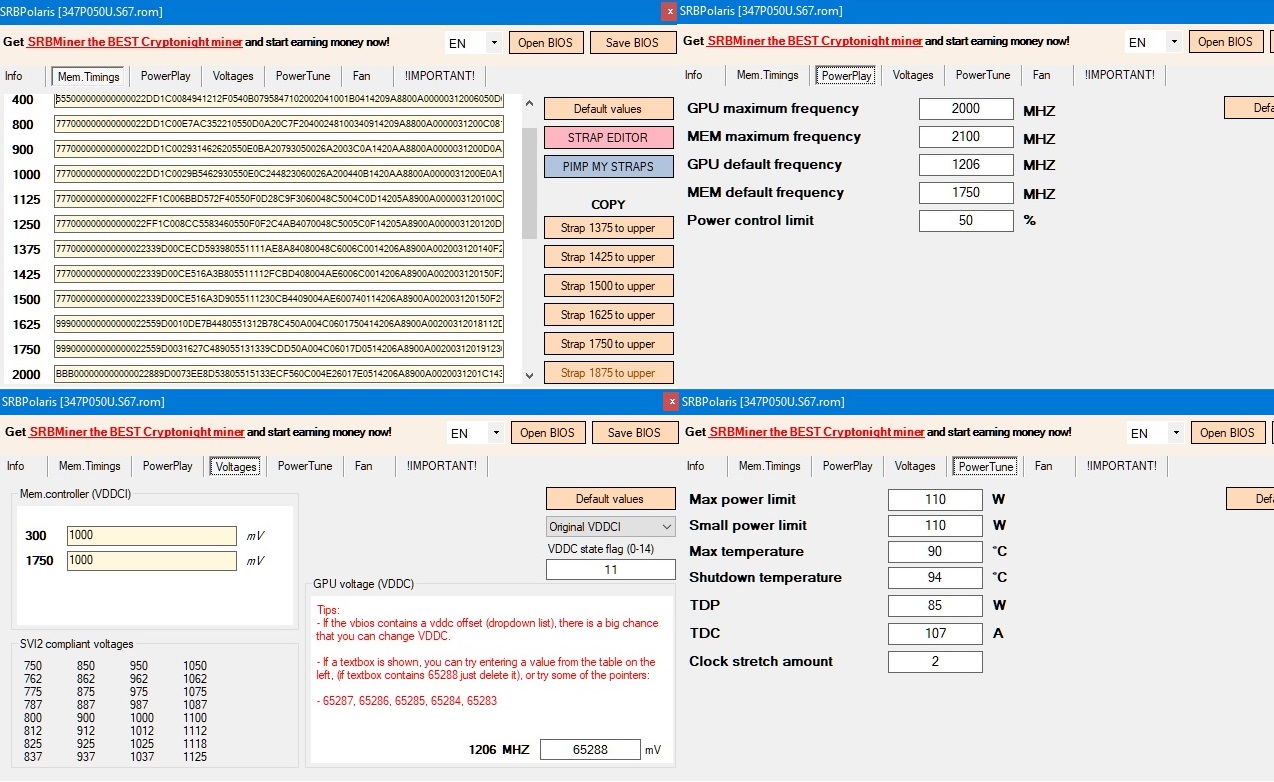
Task: Click the 1250 strap timing field
Action: coord(279,224)
